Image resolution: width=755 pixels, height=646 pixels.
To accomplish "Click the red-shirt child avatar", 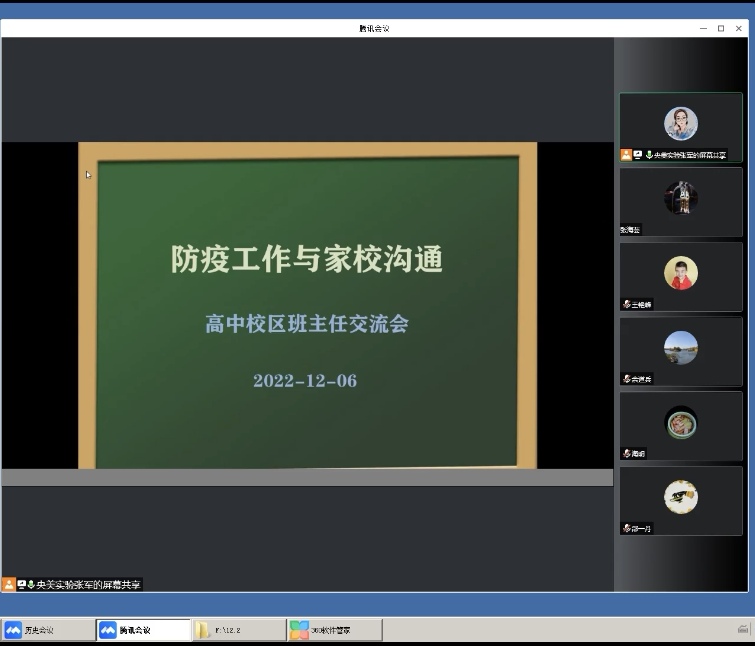I will 681,273.
